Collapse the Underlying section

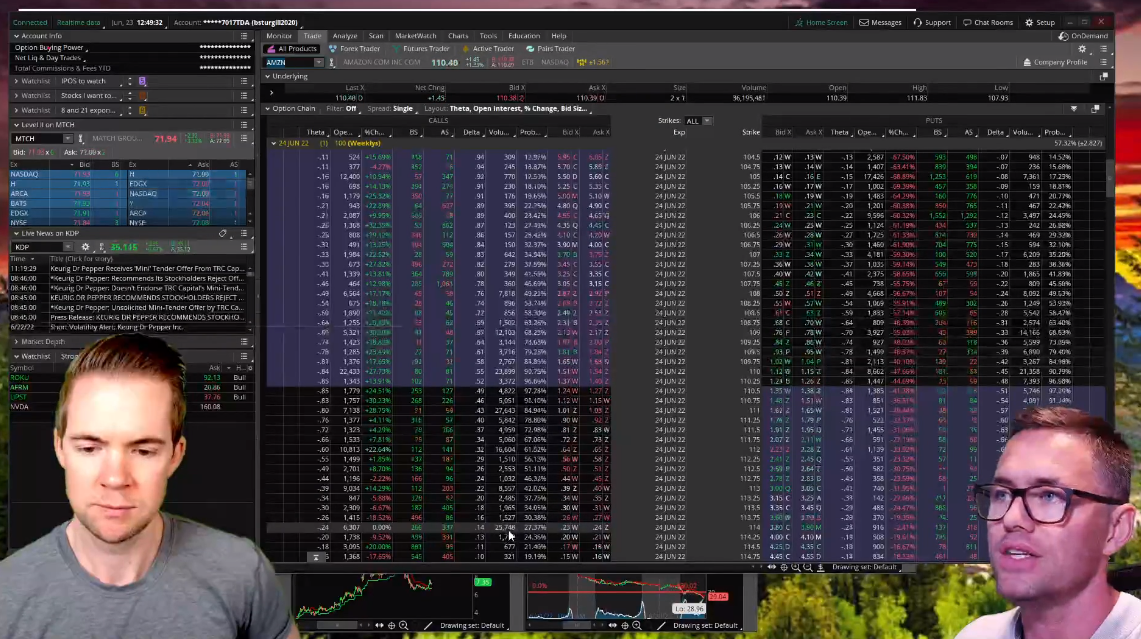pyautogui.click(x=268, y=76)
